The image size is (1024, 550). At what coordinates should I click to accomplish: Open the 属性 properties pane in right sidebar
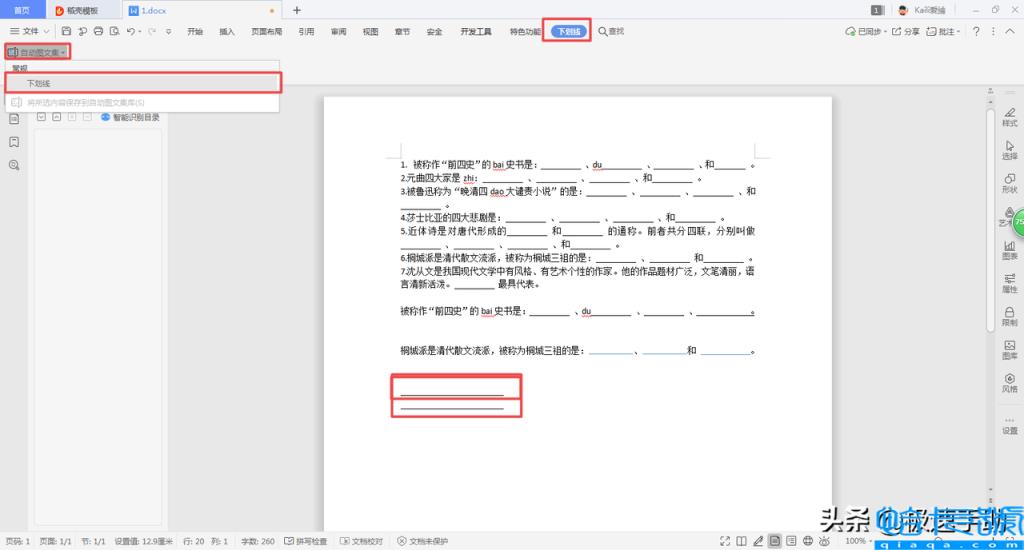(1010, 283)
